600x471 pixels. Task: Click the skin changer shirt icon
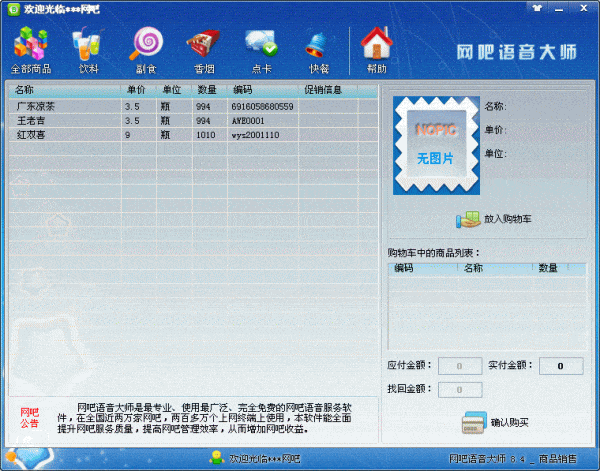(539, 7)
